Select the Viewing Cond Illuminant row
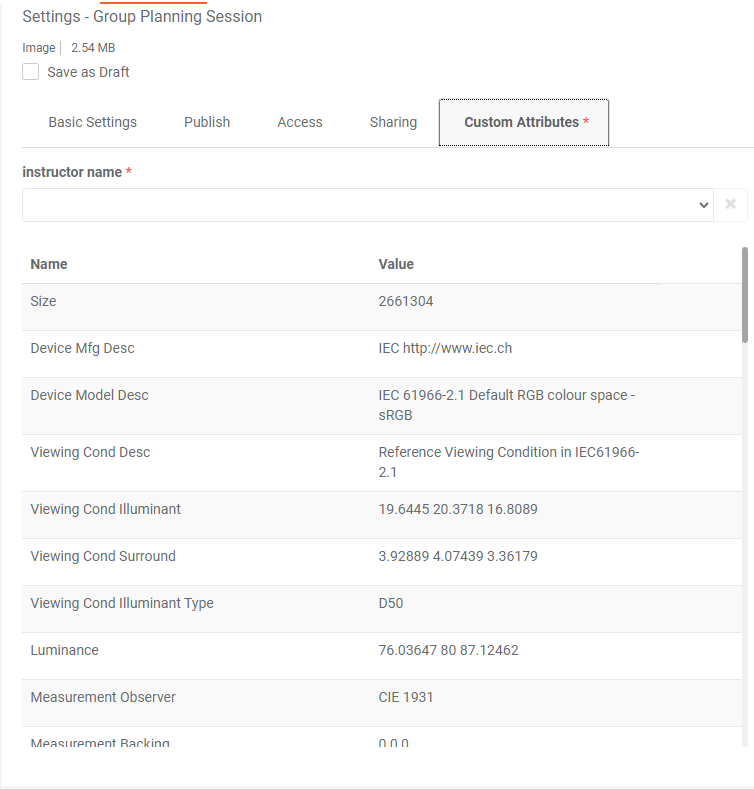The image size is (754, 789). click(x=105, y=509)
